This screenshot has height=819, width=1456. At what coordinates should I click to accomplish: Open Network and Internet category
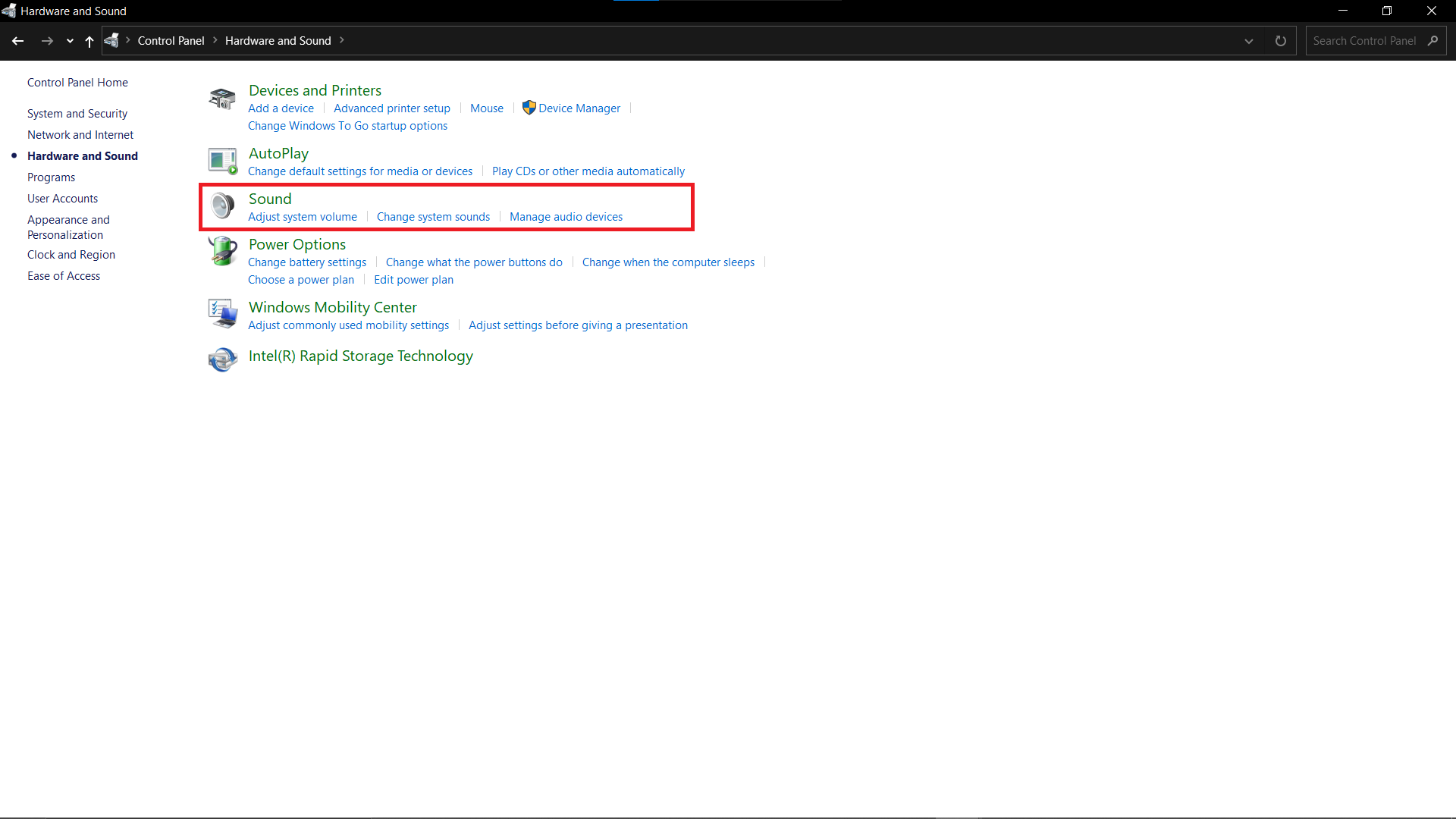click(80, 135)
